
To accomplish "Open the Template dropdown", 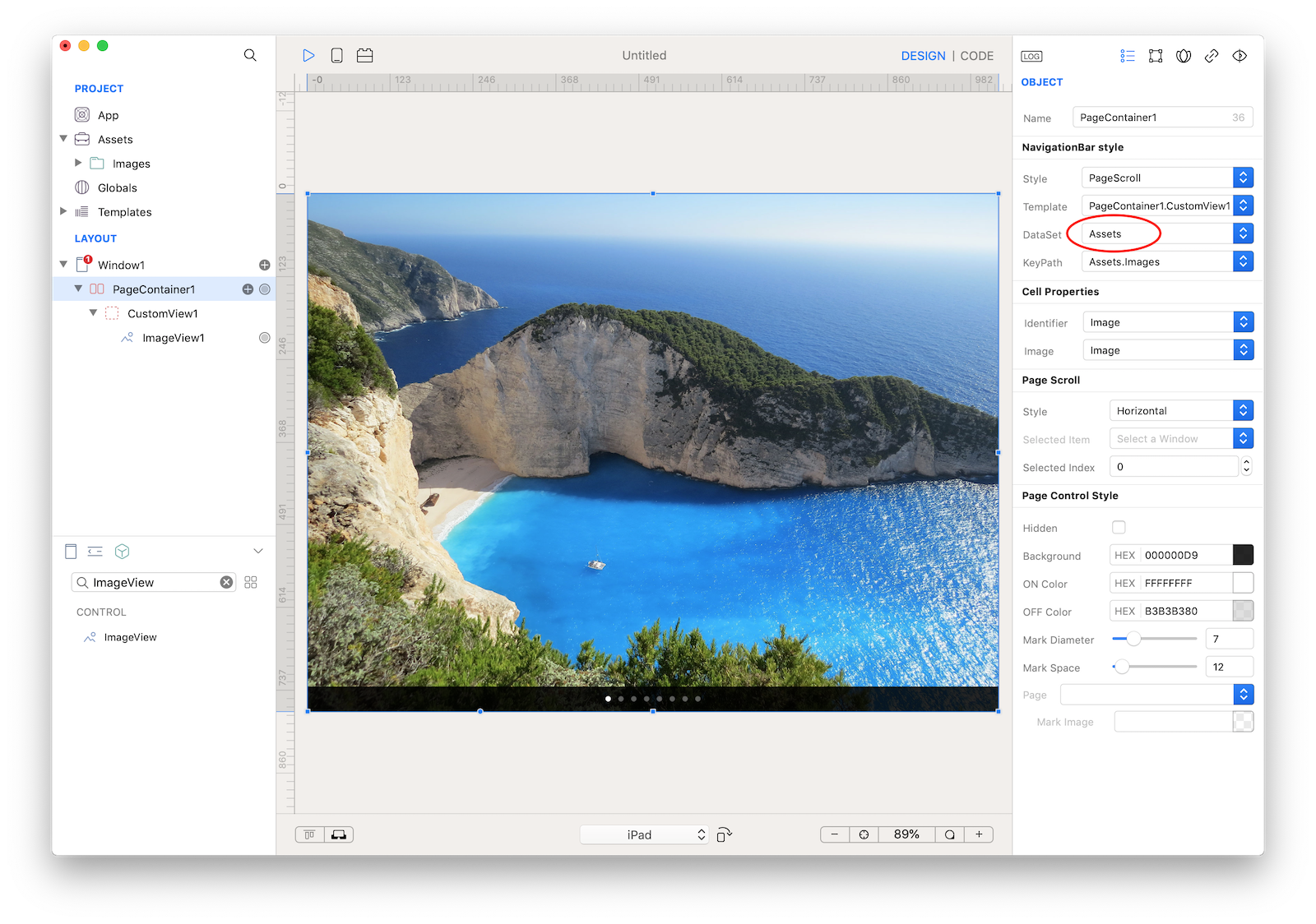I will [x=1167, y=206].
